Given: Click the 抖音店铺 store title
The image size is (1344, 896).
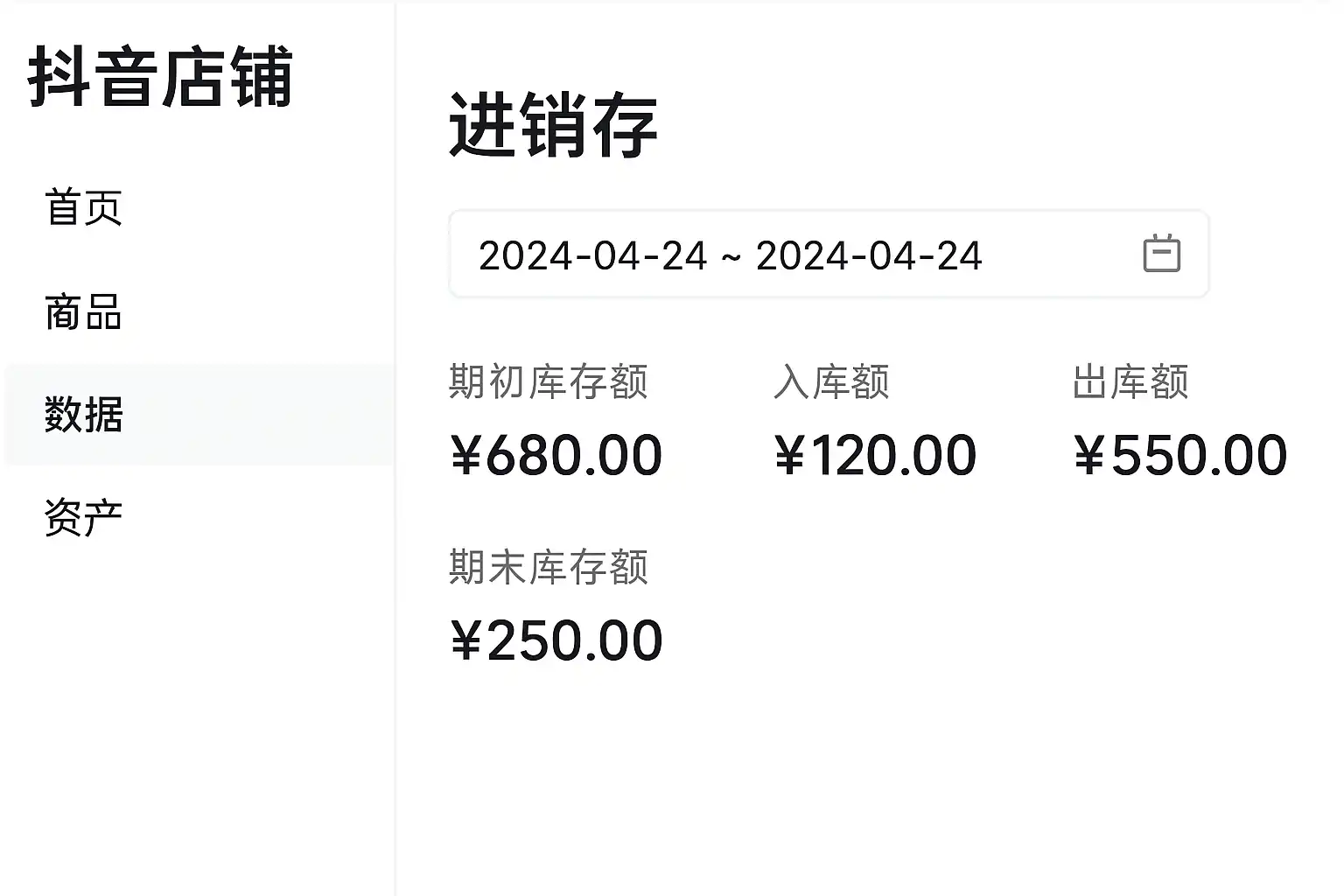Looking at the screenshot, I should pos(160,78).
